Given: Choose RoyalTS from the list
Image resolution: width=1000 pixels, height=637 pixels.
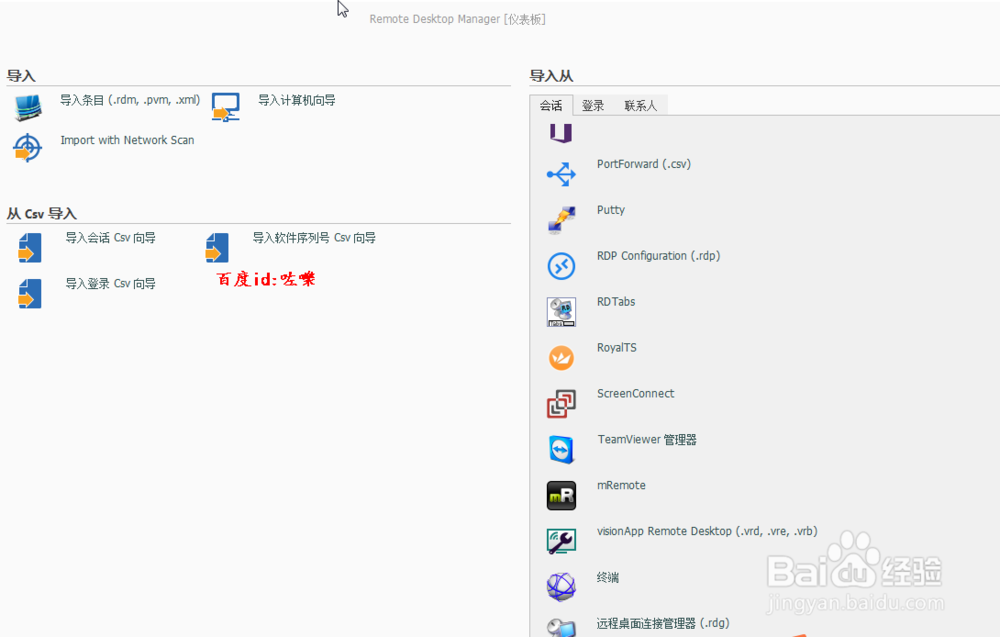Looking at the screenshot, I should coord(617,348).
